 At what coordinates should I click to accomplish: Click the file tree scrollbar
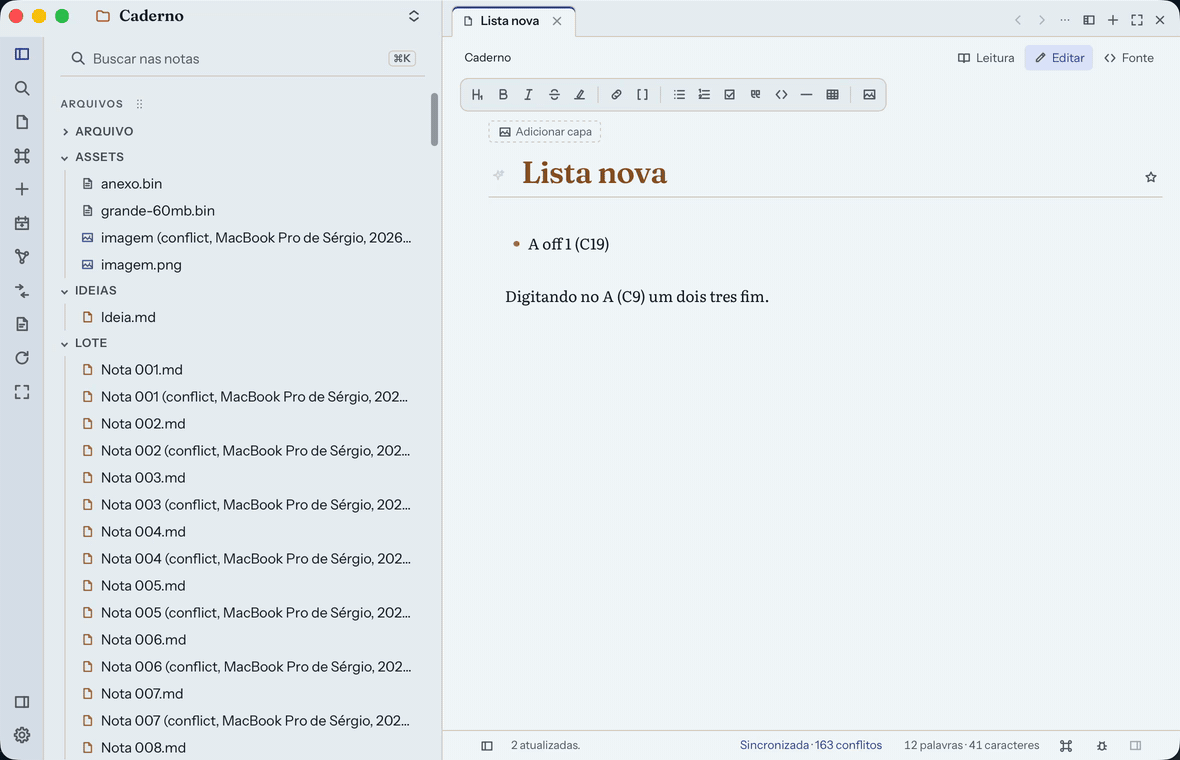pos(434,119)
